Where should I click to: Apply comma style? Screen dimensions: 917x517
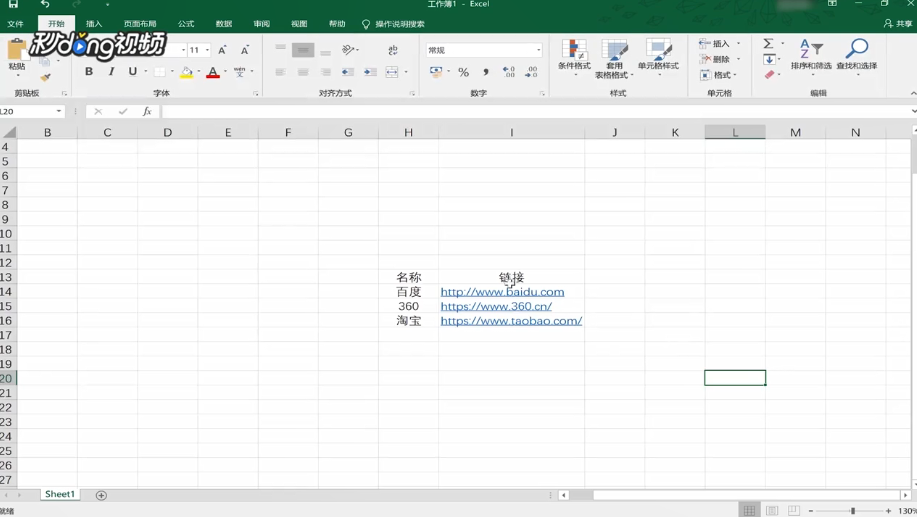(x=486, y=72)
